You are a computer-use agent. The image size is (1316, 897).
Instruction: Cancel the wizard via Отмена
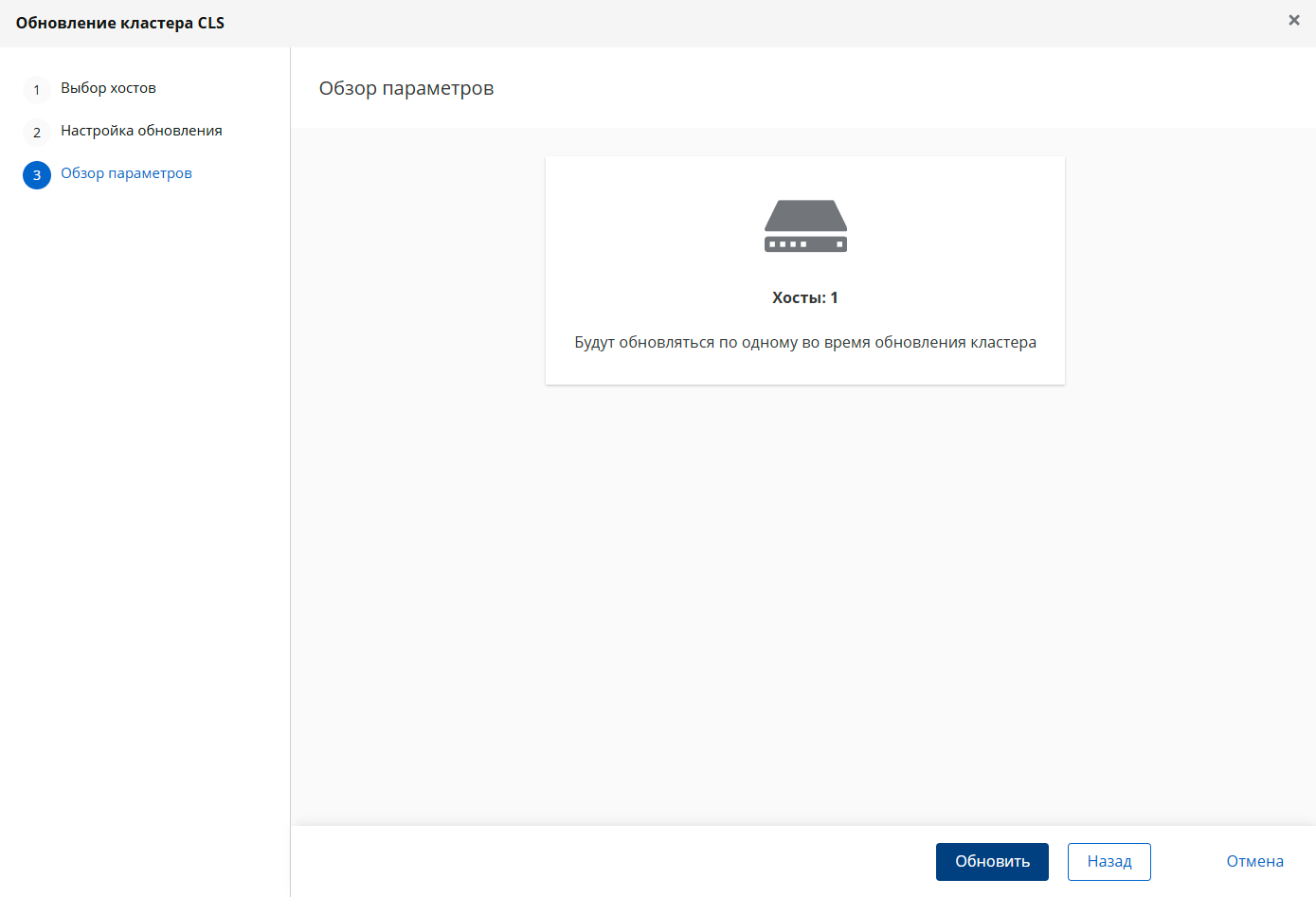1254,862
